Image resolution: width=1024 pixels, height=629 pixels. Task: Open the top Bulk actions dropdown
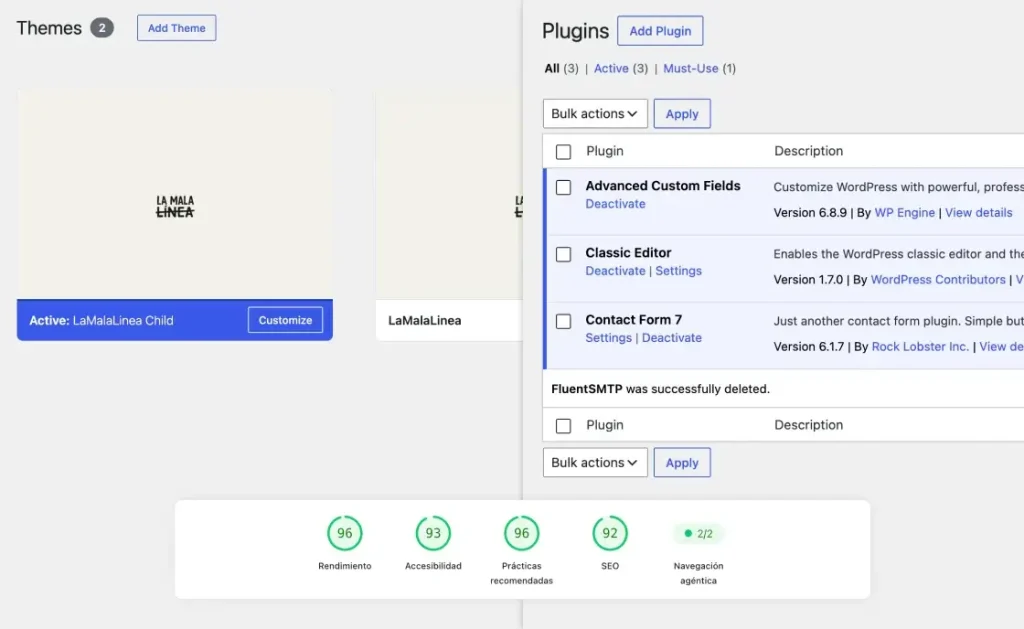tap(595, 114)
